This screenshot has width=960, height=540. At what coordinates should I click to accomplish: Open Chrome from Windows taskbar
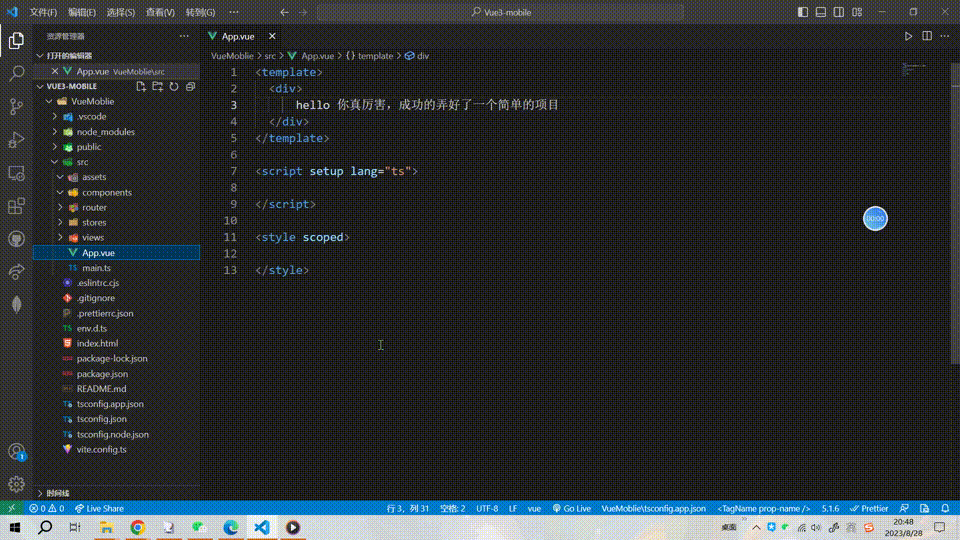click(x=138, y=527)
